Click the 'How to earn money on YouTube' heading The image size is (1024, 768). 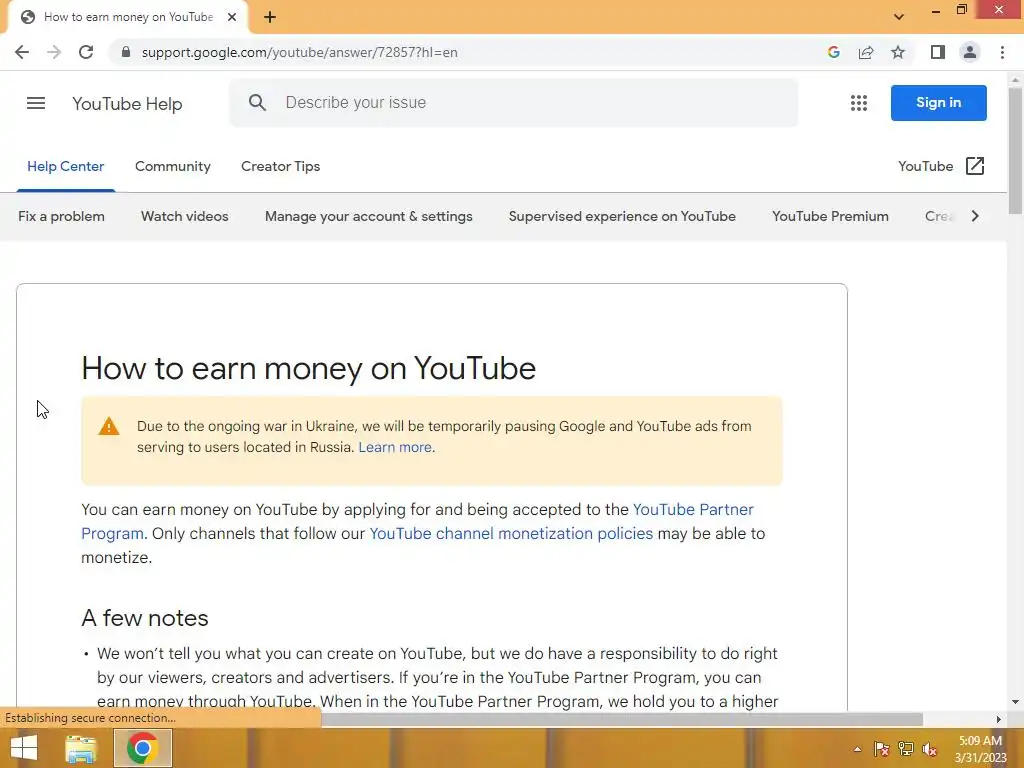click(308, 368)
